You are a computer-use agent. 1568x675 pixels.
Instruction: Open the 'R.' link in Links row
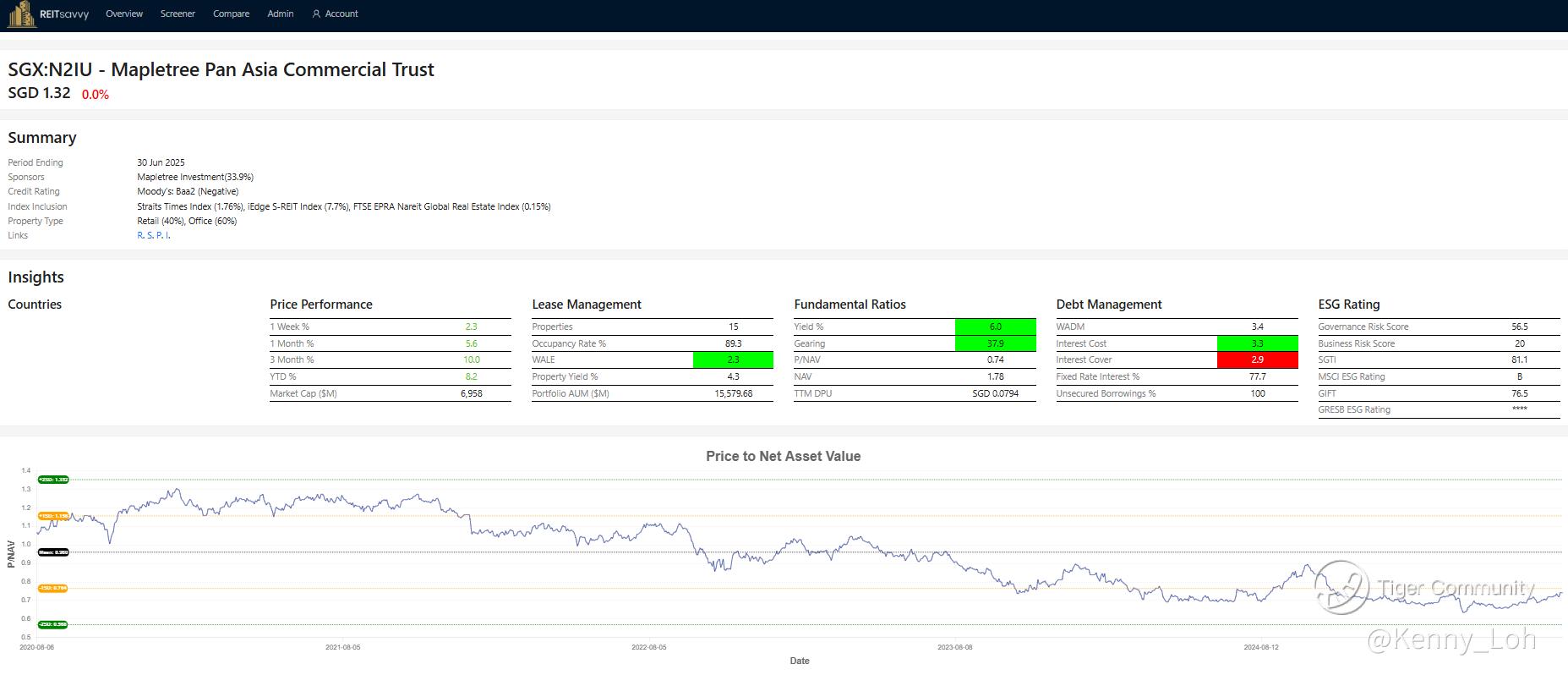point(140,236)
